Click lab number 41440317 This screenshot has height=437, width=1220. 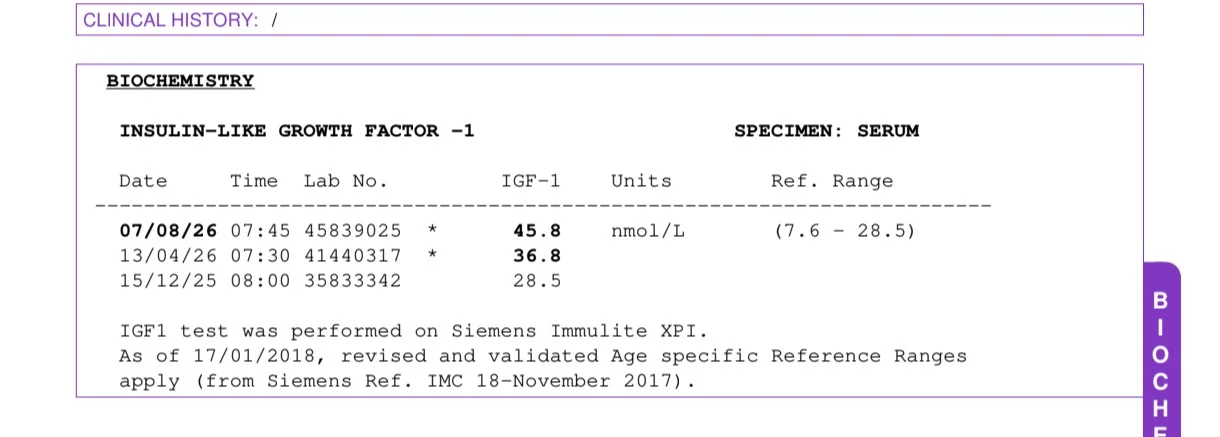(353, 256)
